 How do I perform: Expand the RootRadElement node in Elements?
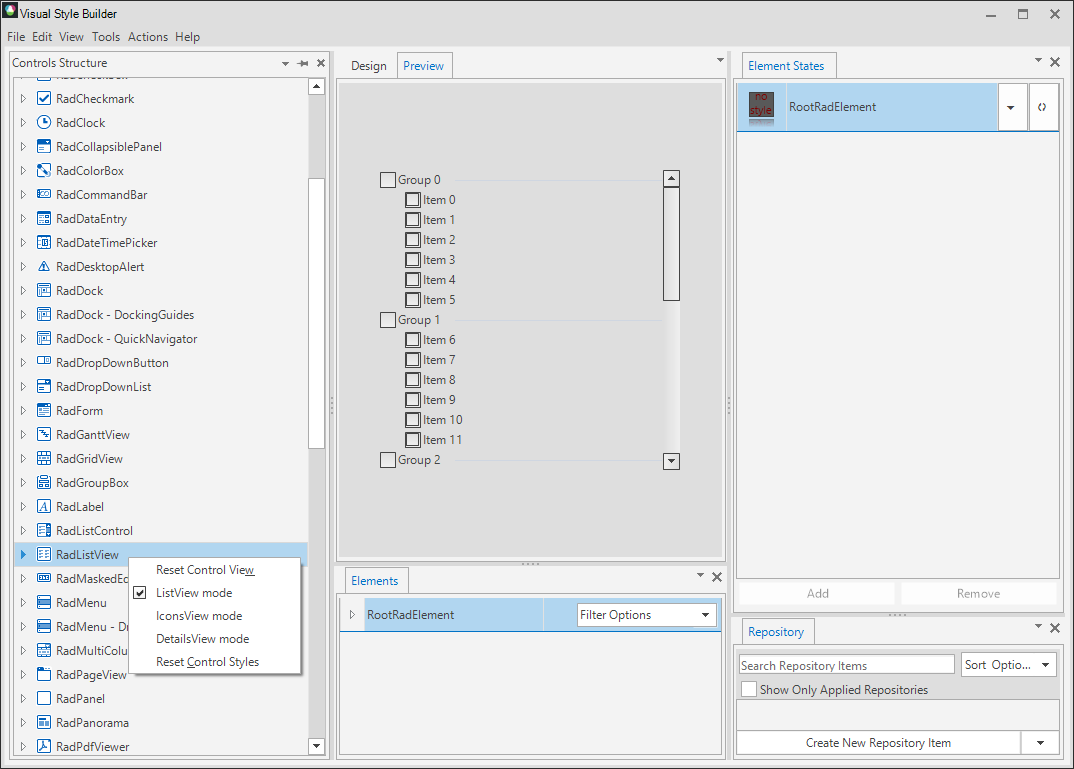352,614
